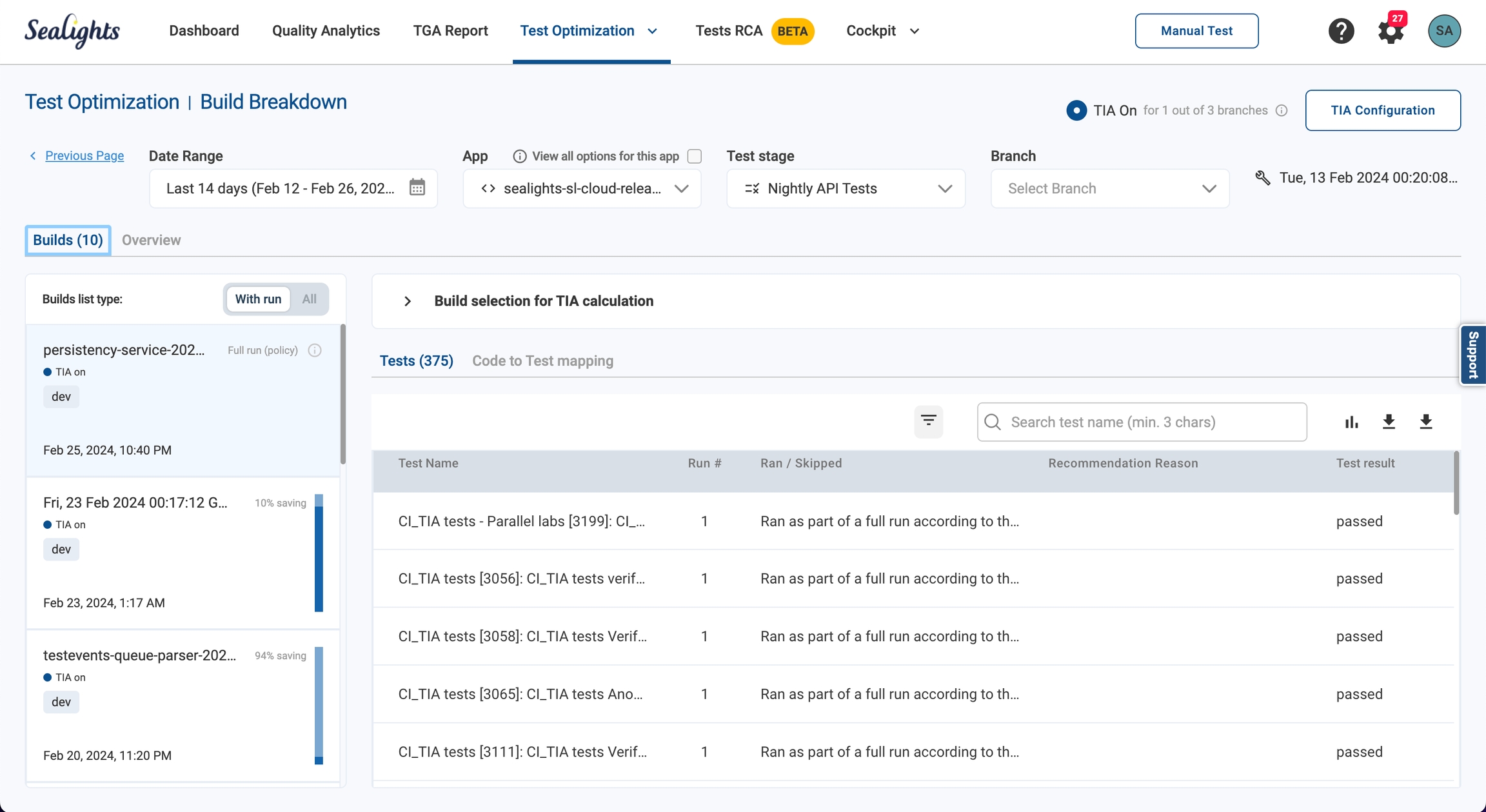1486x812 pixels.
Task: Check View all options for this app
Action: tap(695, 156)
